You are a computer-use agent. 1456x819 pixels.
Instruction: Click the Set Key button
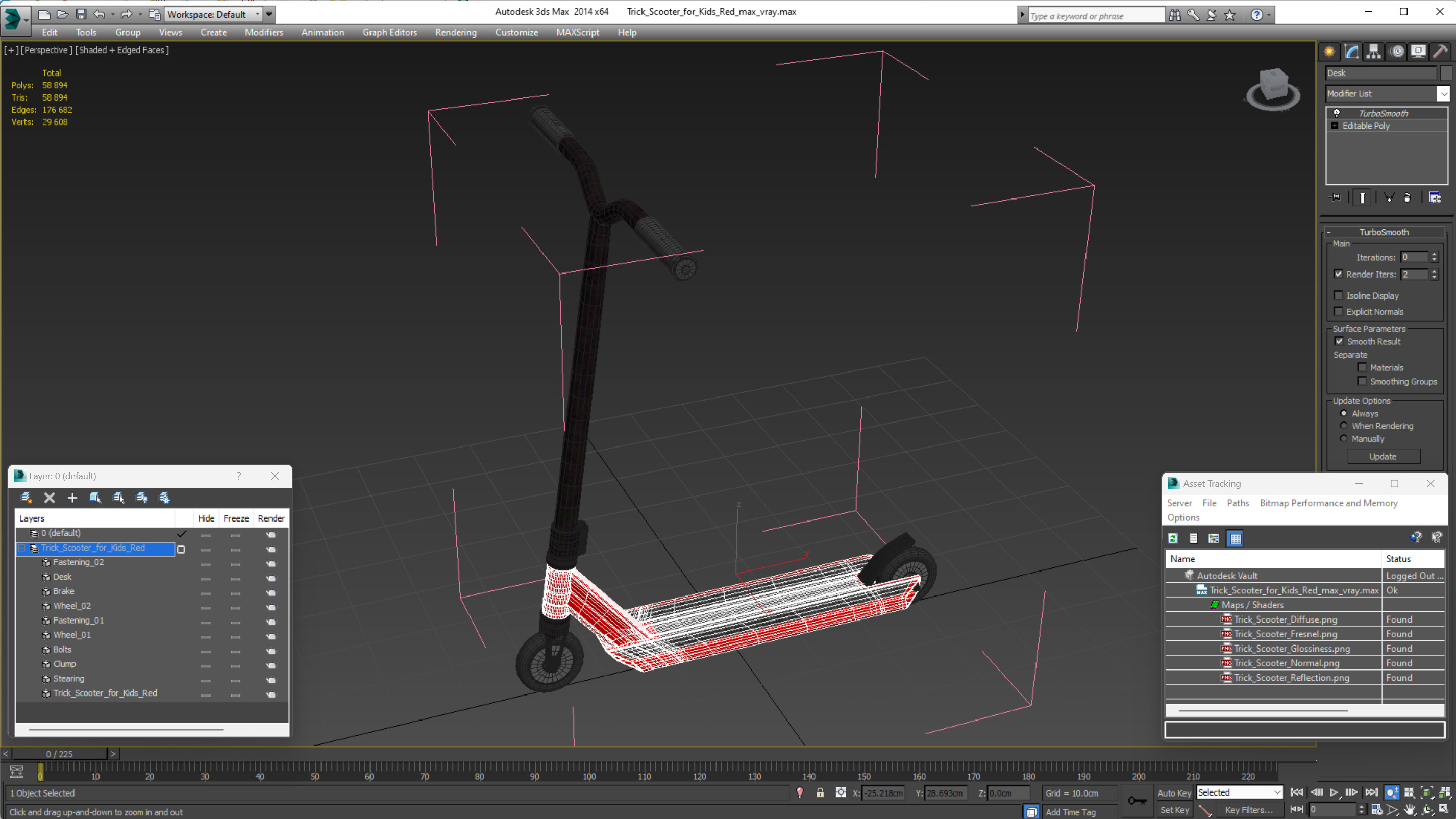[x=1174, y=810]
